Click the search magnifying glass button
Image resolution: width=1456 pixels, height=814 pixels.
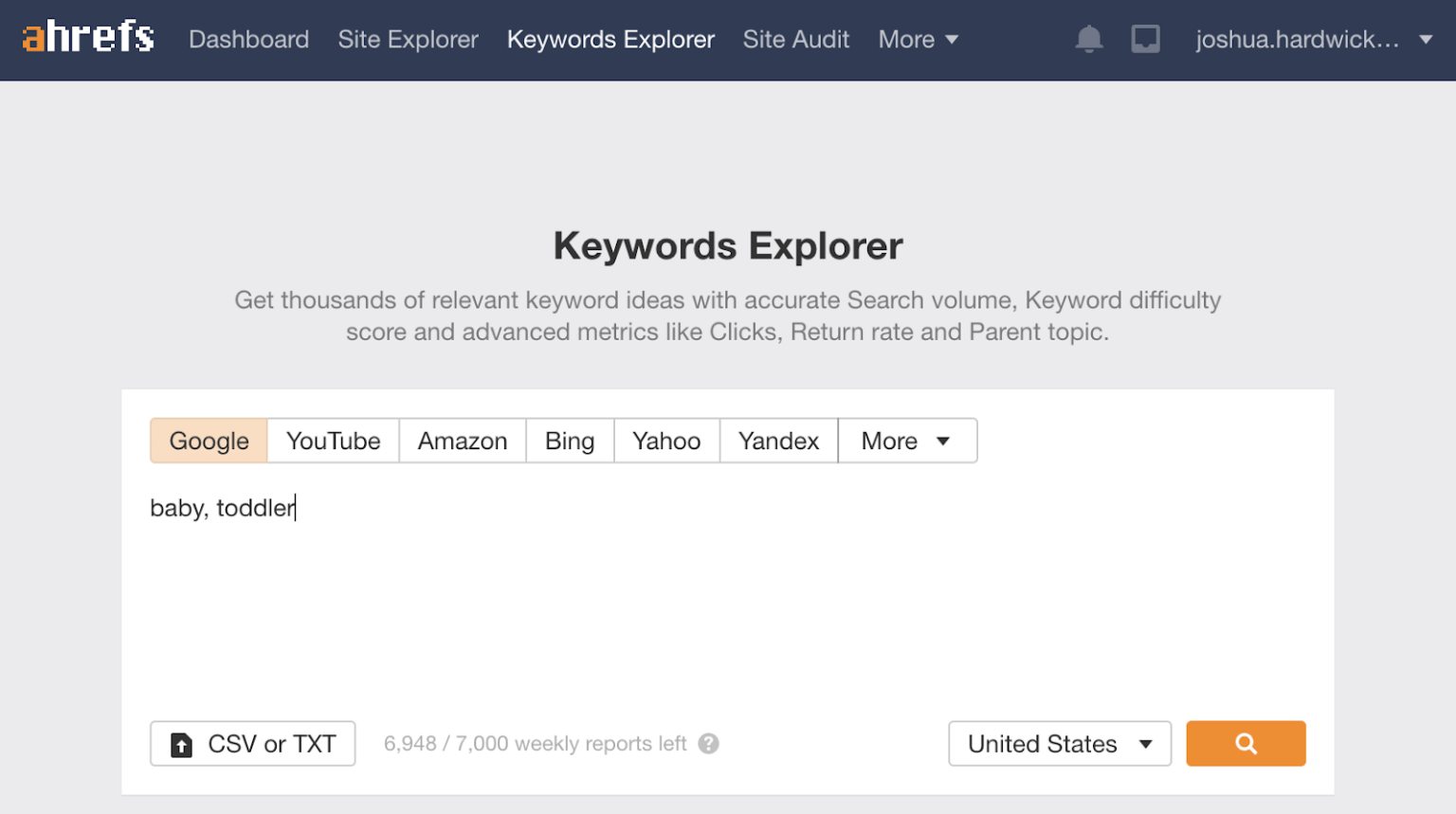(x=1245, y=744)
